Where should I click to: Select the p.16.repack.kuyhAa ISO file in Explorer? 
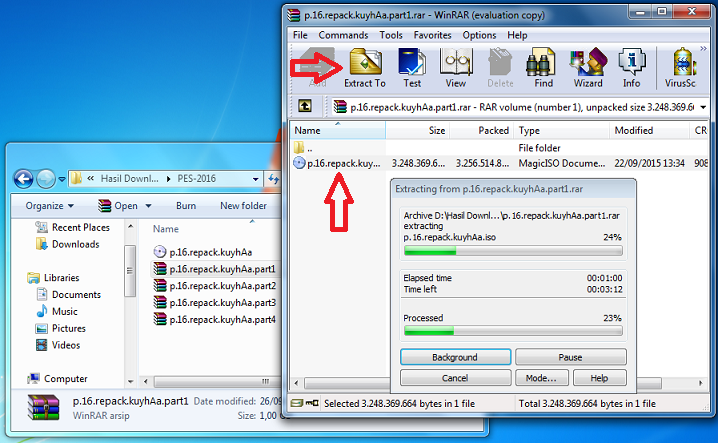(203, 252)
